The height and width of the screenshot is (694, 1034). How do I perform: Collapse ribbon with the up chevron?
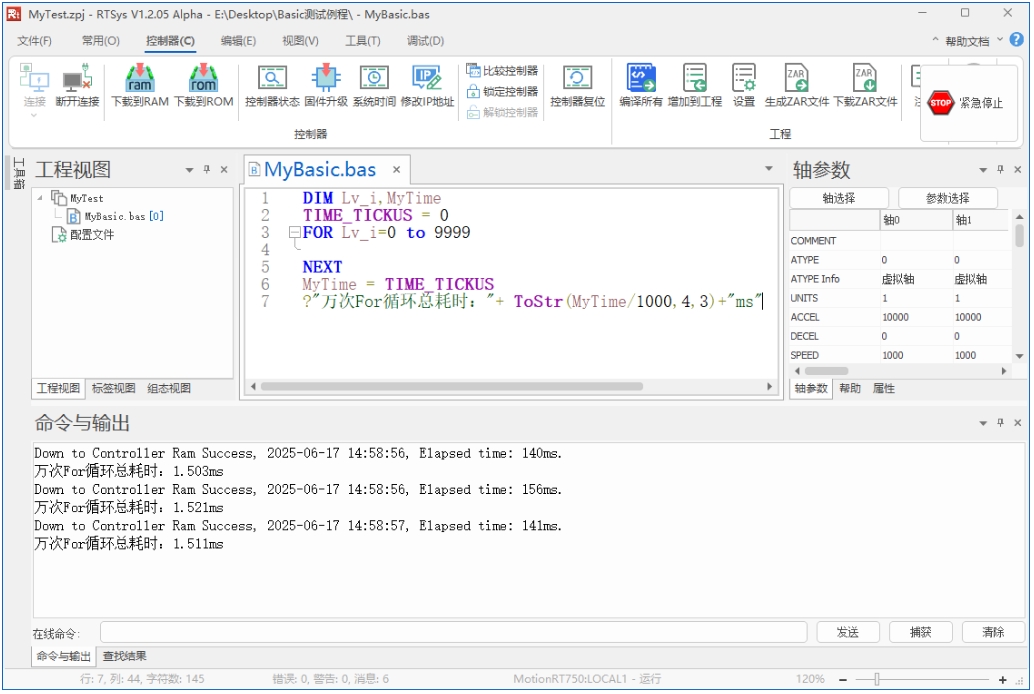coord(935,40)
